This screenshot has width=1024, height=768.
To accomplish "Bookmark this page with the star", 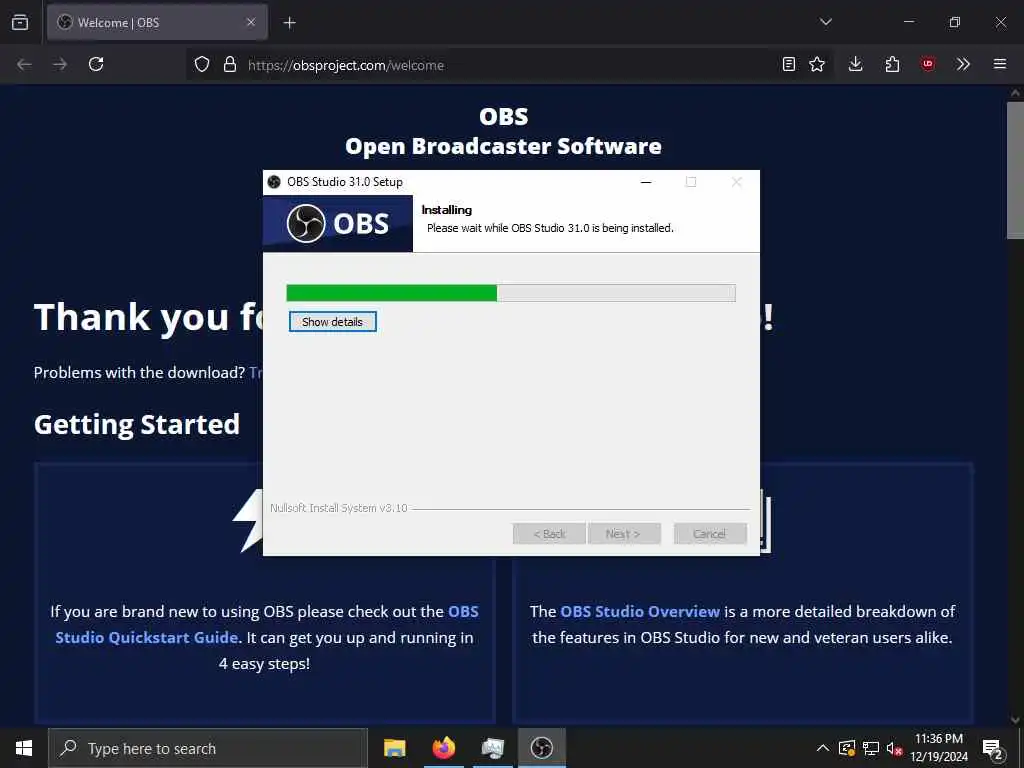I will tap(817, 64).
